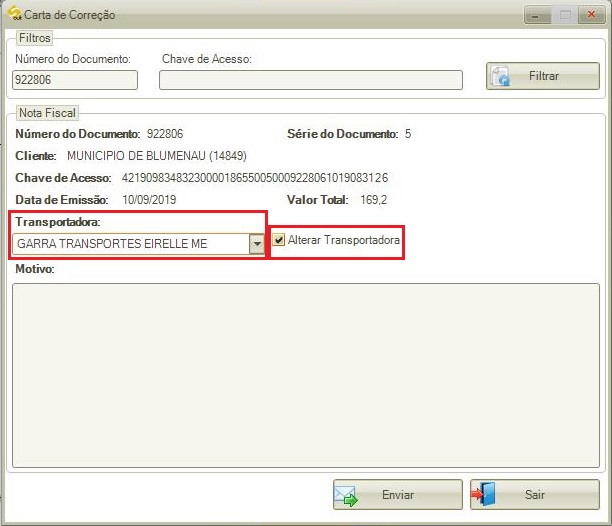The image size is (612, 526).
Task: Click the door exit icon on Sair
Action: [x=484, y=494]
